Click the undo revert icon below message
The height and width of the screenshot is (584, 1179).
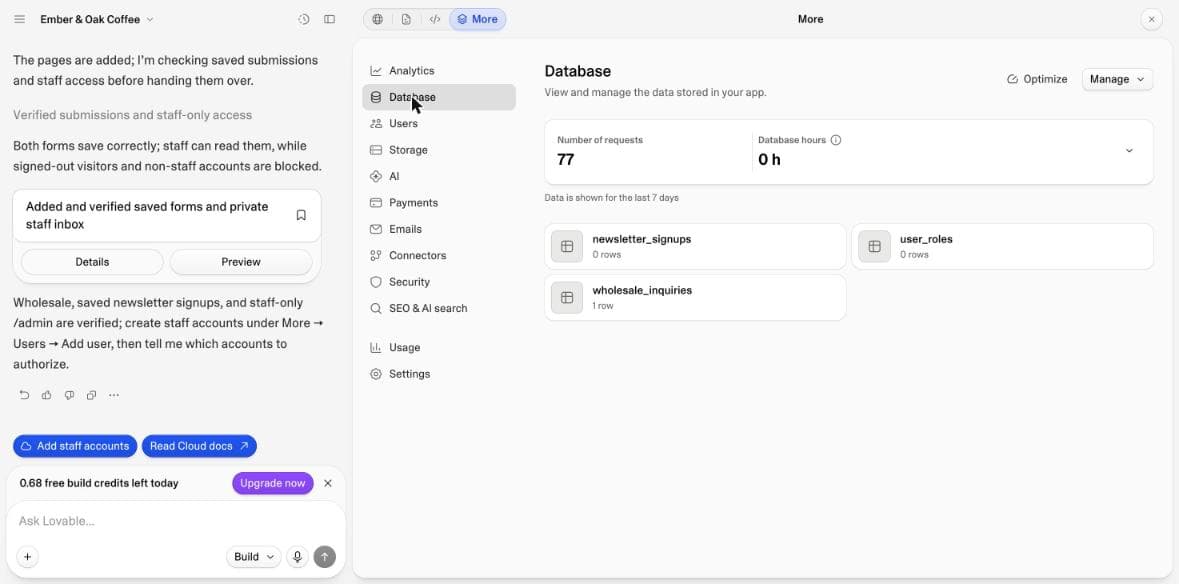pos(25,395)
